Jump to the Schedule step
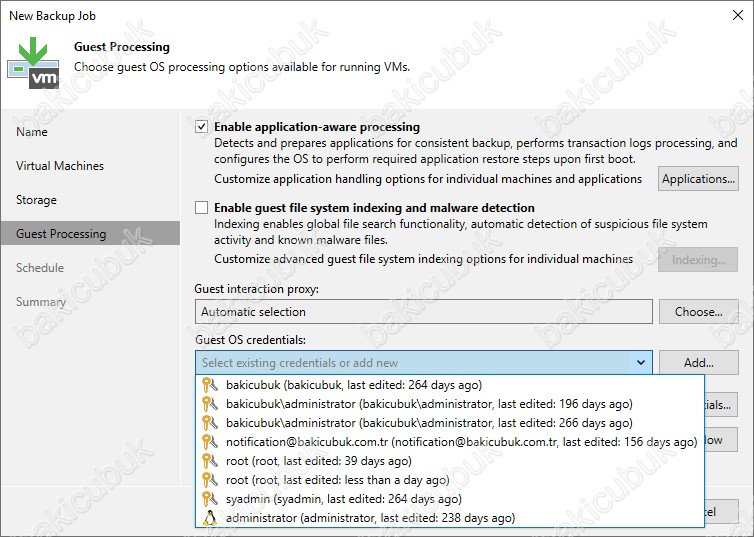Image resolution: width=754 pixels, height=537 pixels. point(40,268)
